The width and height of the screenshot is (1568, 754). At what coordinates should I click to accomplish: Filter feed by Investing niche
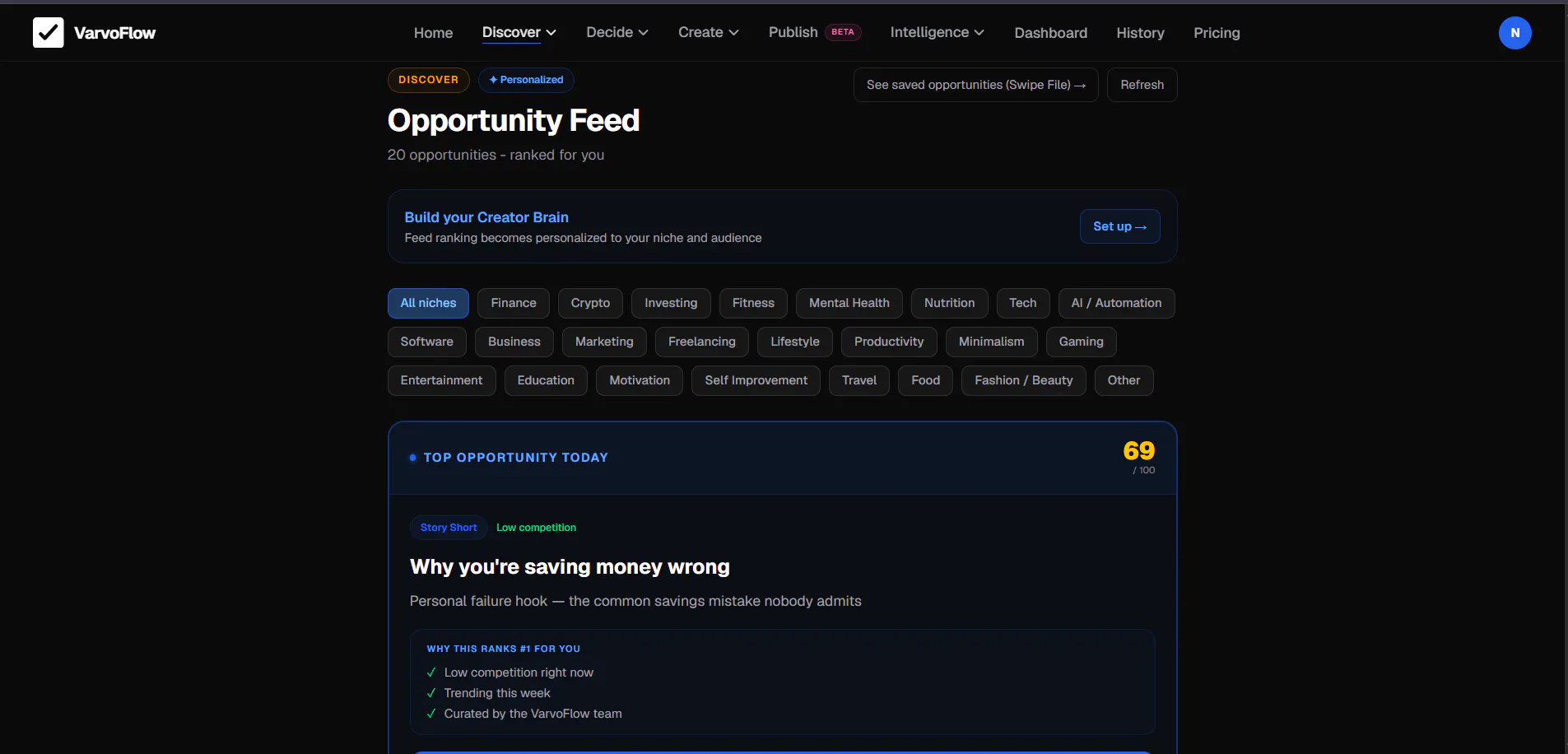[671, 303]
